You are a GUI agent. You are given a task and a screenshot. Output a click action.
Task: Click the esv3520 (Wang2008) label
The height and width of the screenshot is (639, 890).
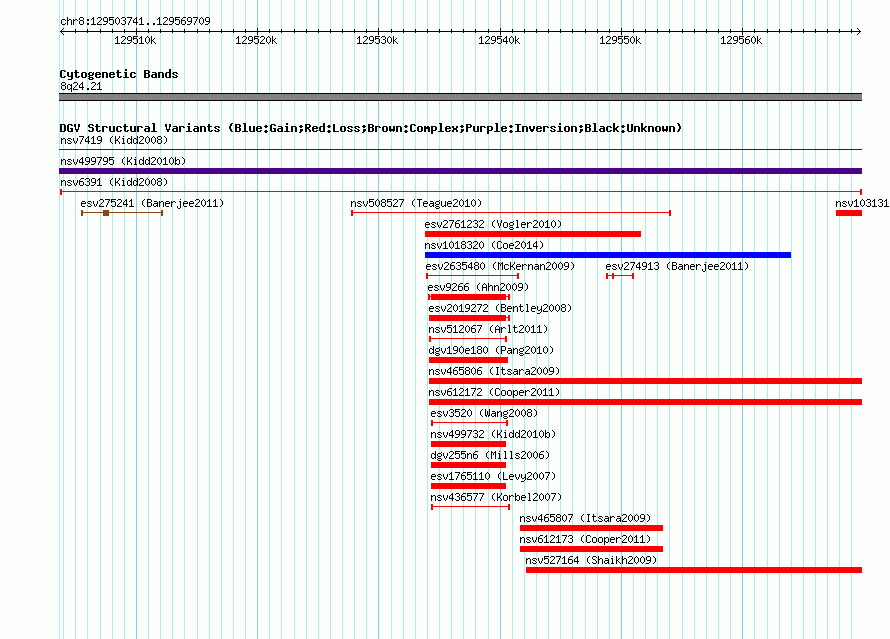[x=484, y=413]
